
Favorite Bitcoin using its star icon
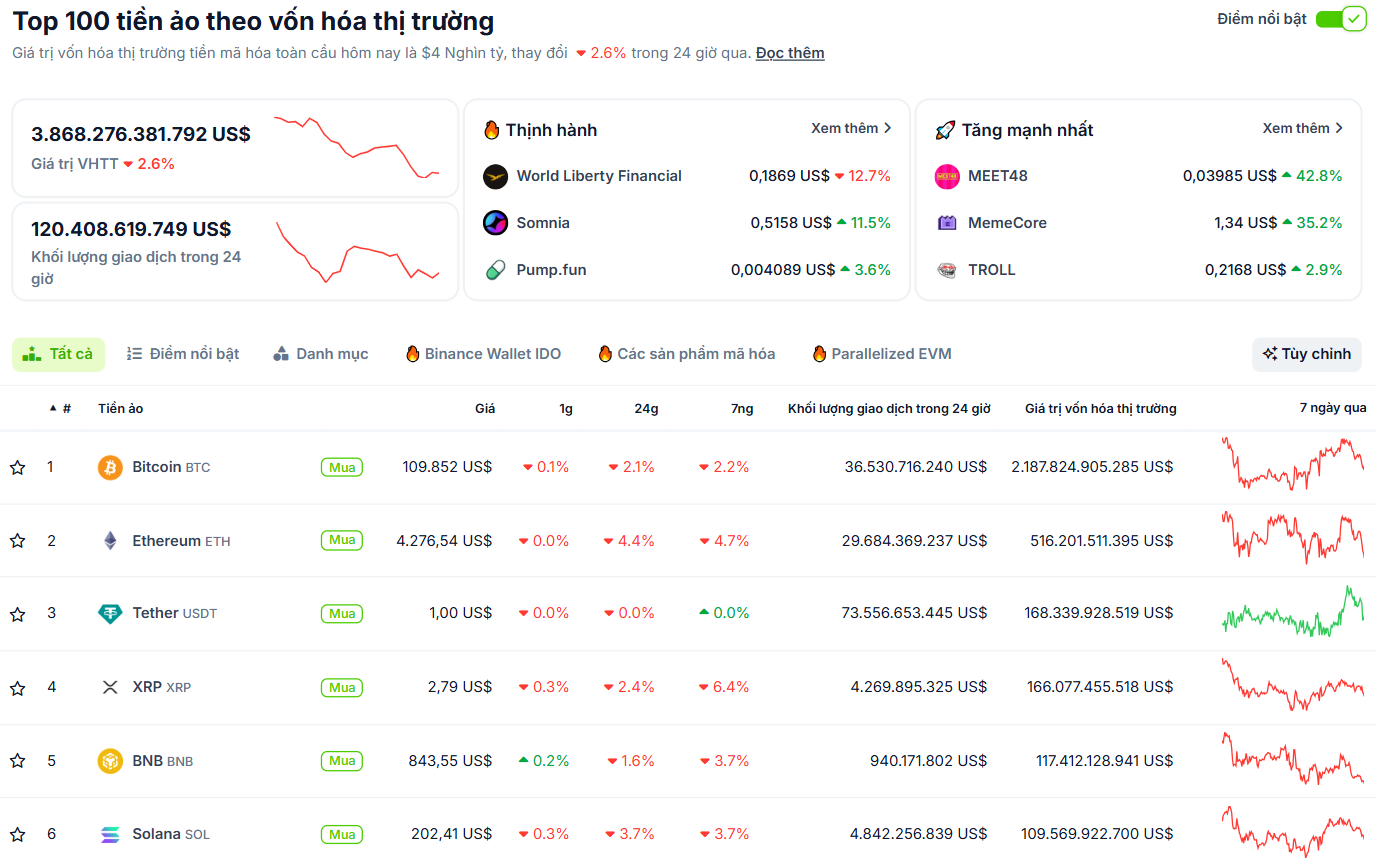(17, 466)
